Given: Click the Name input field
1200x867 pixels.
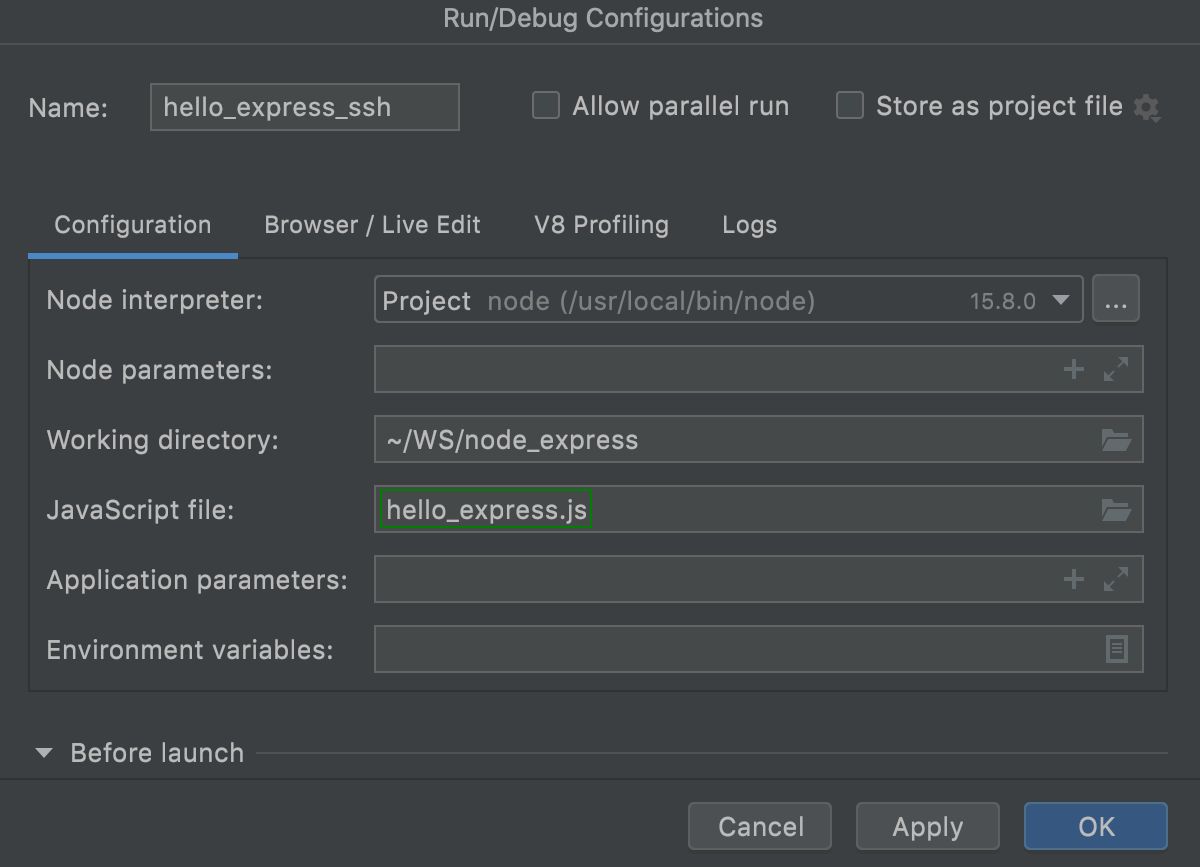Looking at the screenshot, I should point(304,107).
